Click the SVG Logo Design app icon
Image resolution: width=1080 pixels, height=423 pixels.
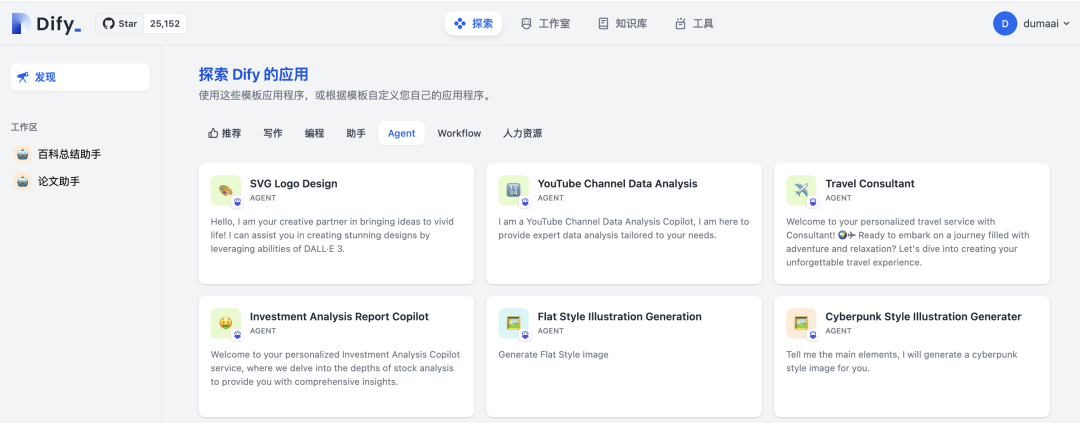[x=226, y=190]
